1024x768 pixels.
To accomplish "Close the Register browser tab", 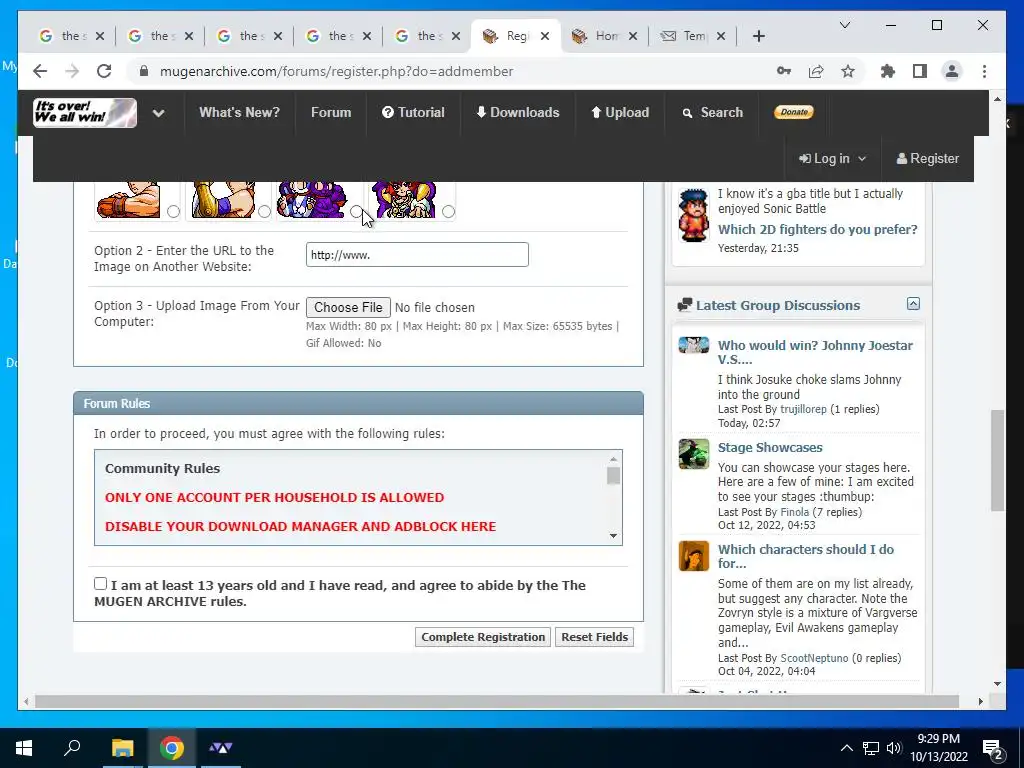I will tap(545, 36).
